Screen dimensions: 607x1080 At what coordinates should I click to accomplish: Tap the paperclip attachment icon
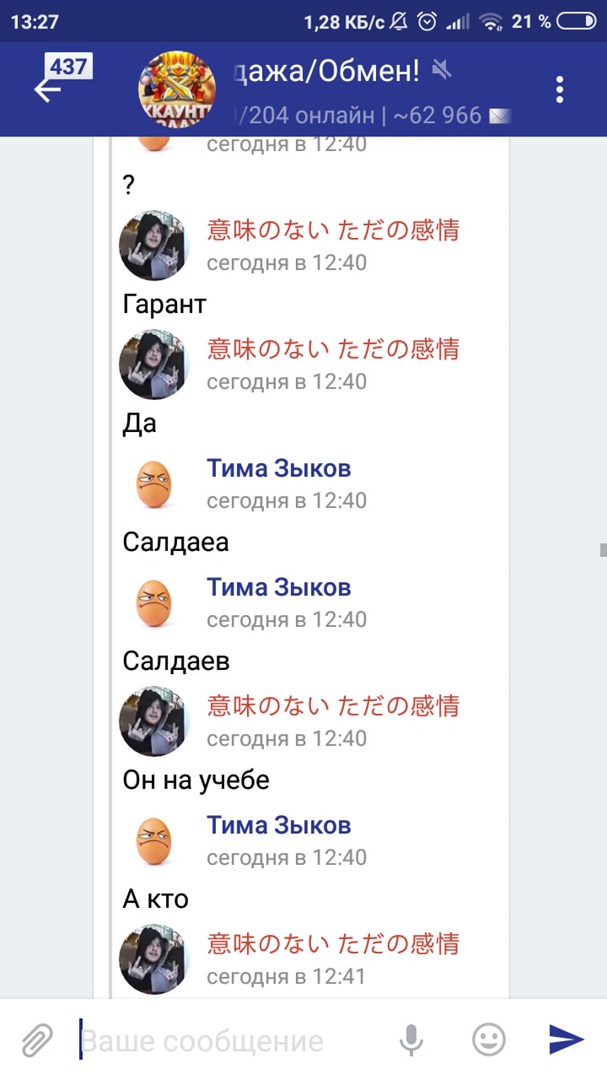37,1040
